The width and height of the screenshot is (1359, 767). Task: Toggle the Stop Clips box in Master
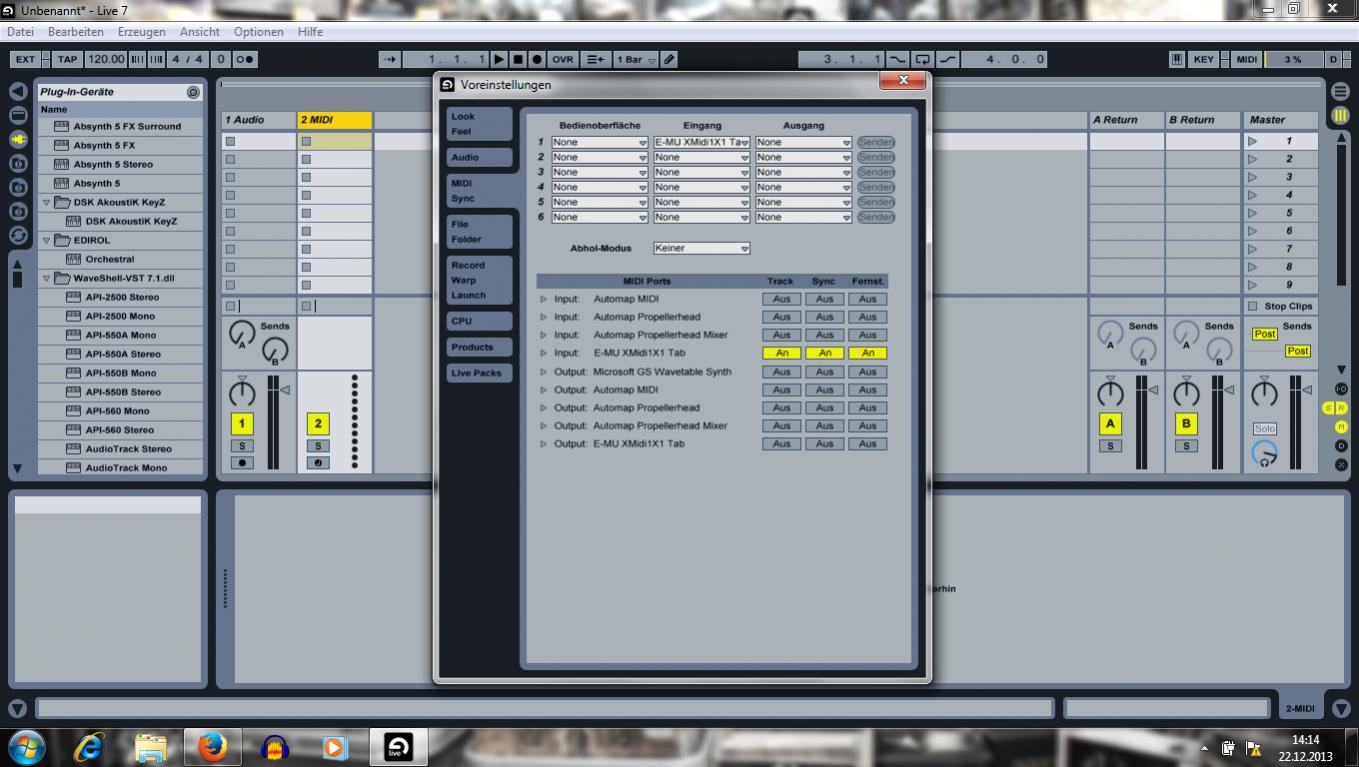click(x=1253, y=306)
